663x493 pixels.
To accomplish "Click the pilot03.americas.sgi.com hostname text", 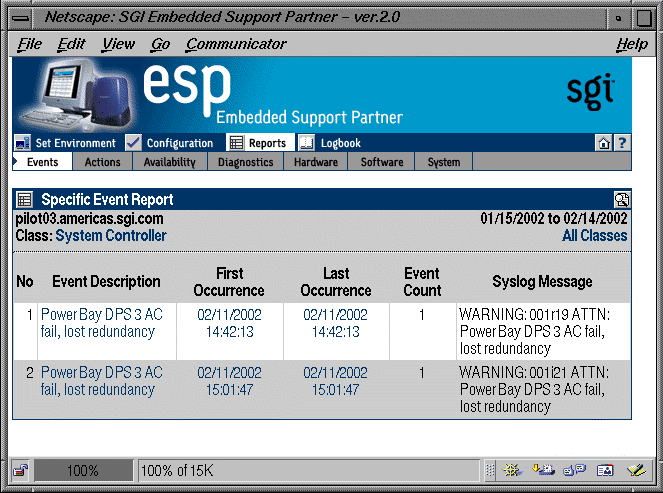I will coord(89,219).
